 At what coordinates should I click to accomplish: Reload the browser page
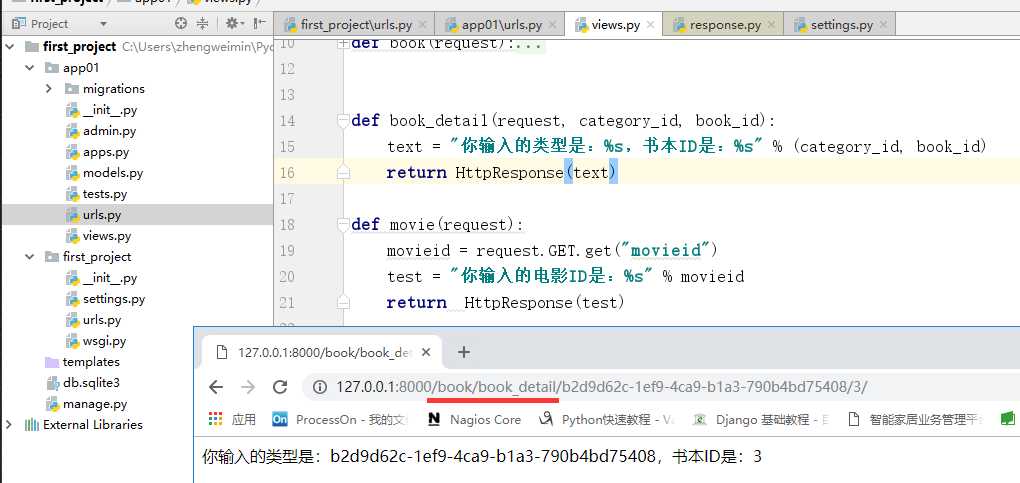280,387
